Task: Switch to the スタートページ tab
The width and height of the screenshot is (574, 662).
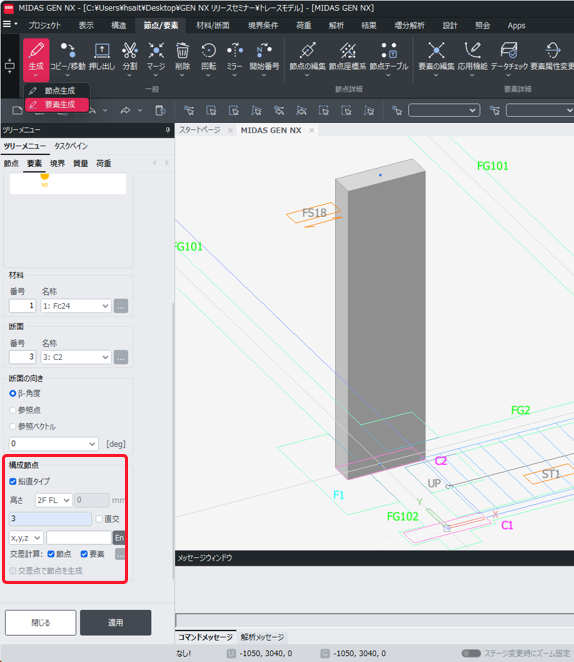Action: pyautogui.click(x=200, y=130)
